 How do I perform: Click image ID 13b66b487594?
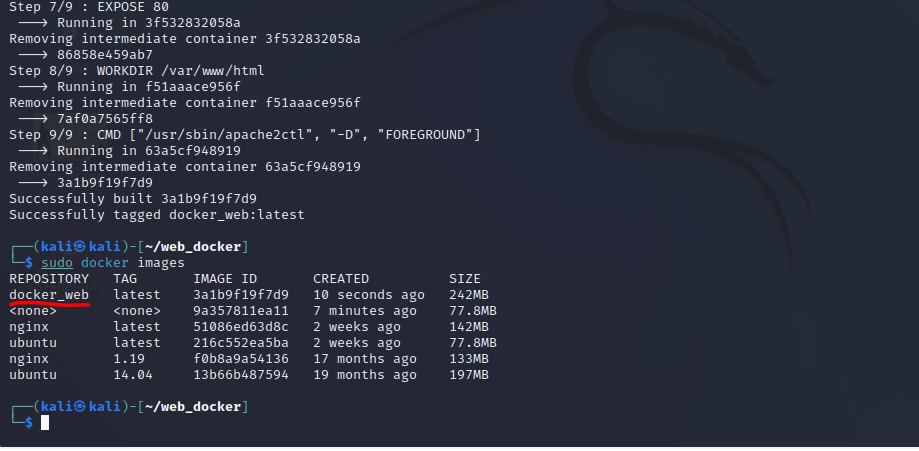[241, 374]
